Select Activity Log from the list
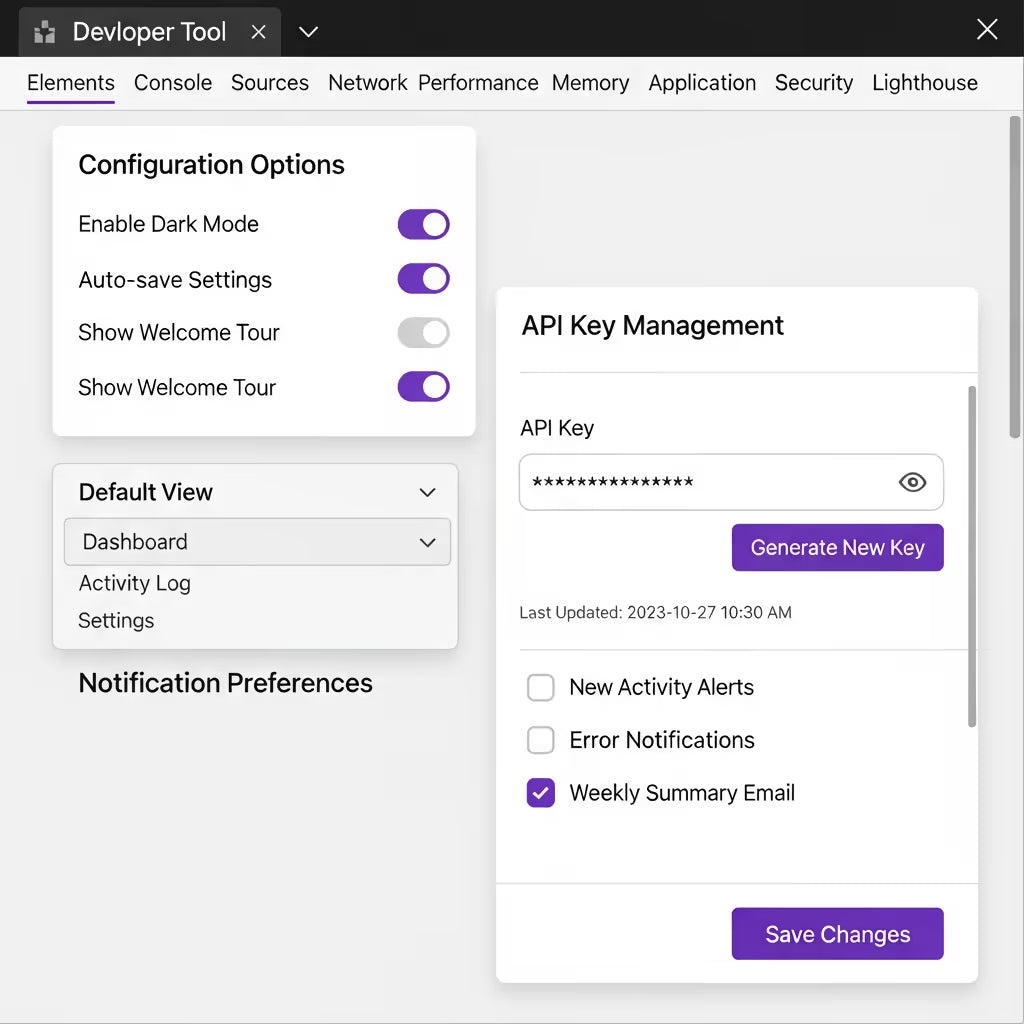The width and height of the screenshot is (1024, 1024). pyautogui.click(x=135, y=583)
